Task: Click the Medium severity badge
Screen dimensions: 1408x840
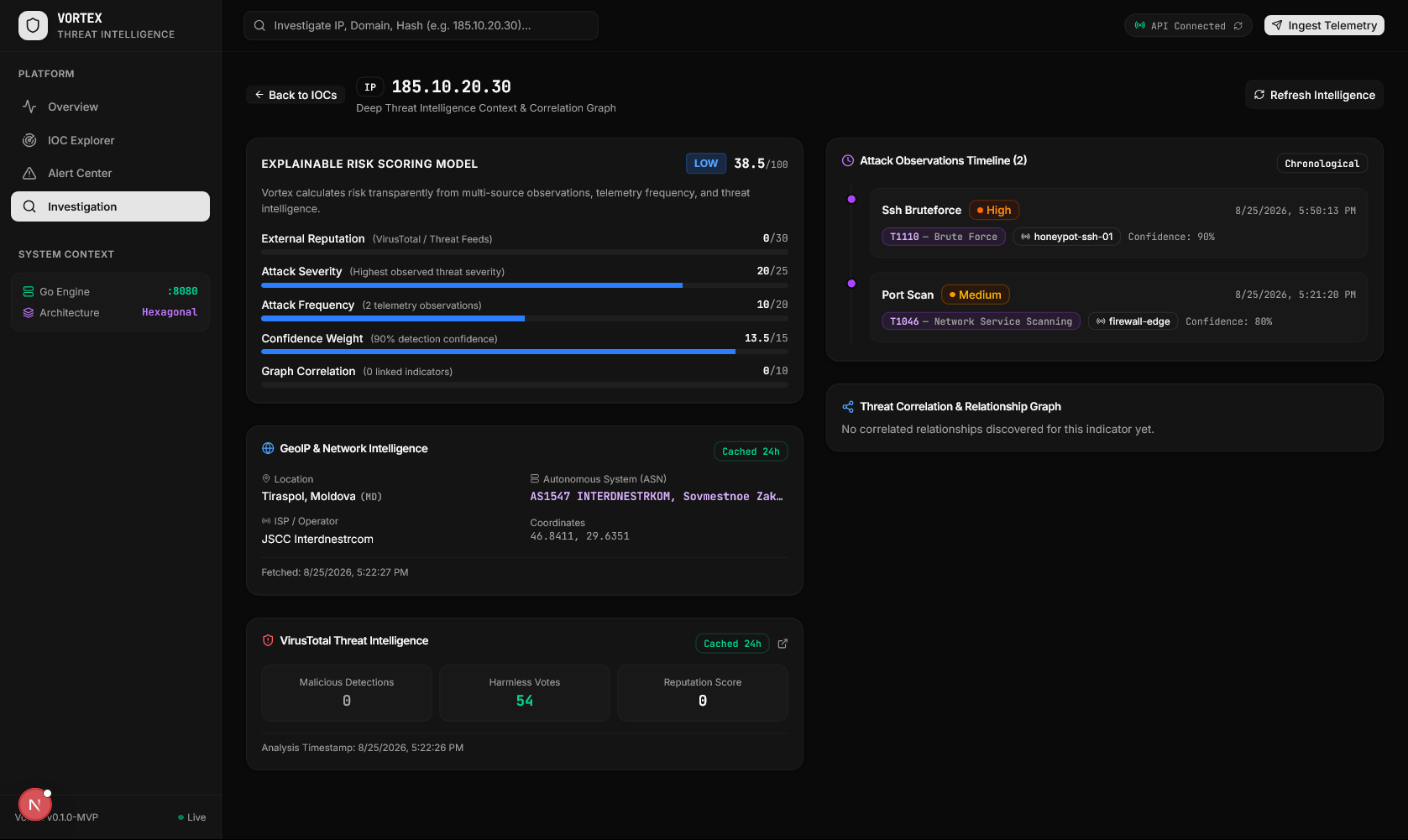Action: [975, 295]
